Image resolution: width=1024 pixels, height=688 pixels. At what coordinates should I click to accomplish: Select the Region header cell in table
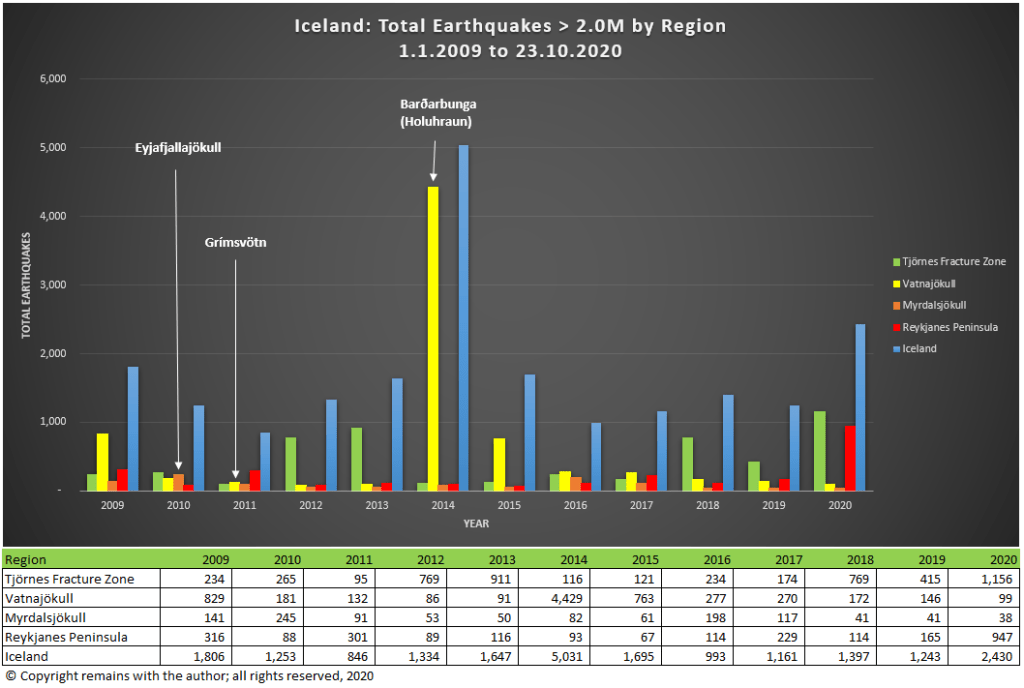27,560
